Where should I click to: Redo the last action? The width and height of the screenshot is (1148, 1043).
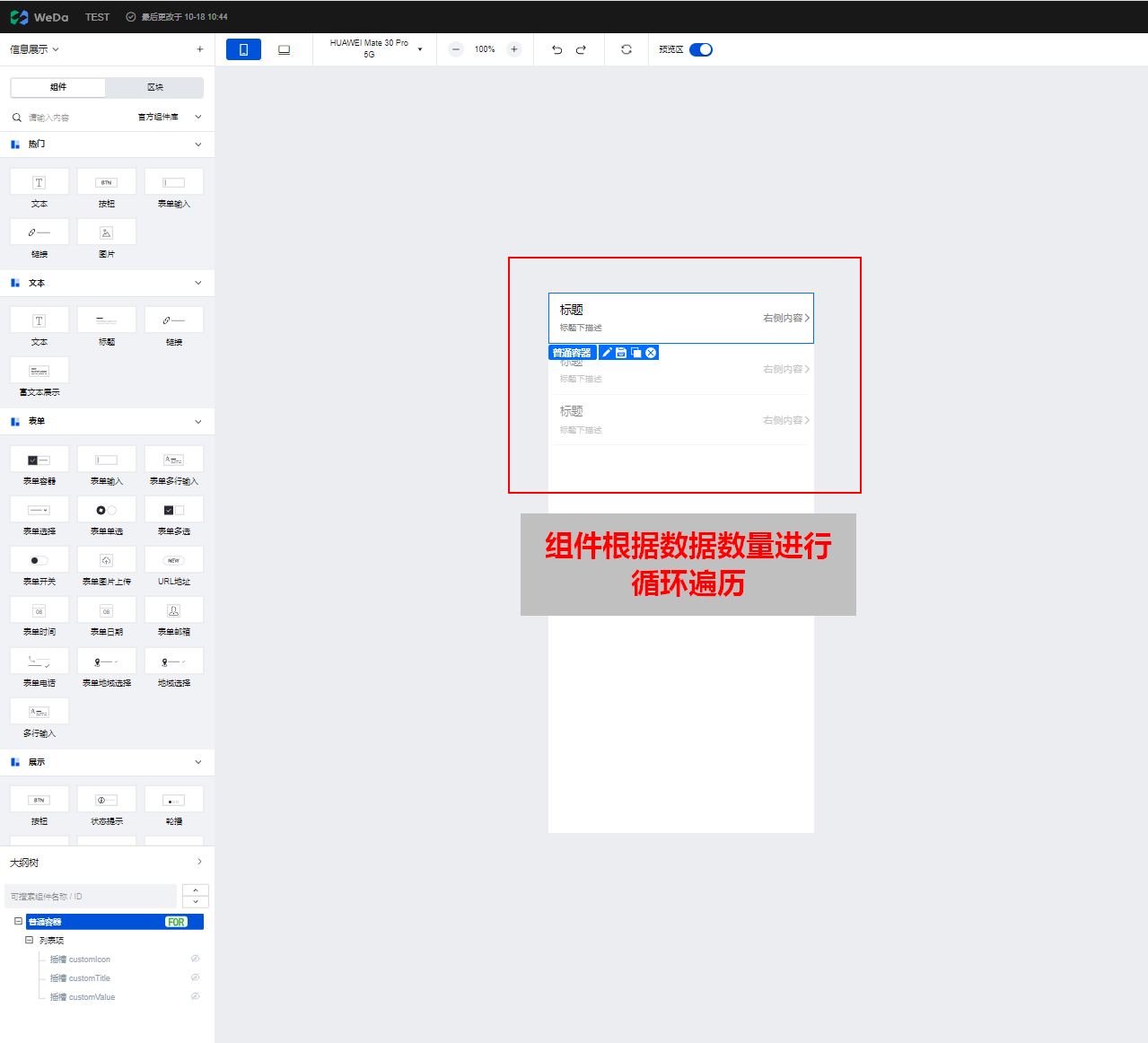click(x=581, y=49)
